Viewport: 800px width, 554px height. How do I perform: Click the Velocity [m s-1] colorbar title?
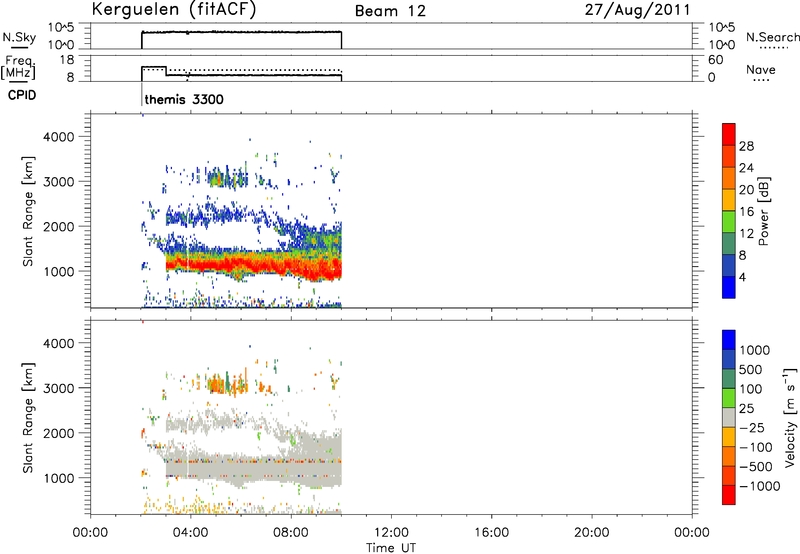pyautogui.click(x=790, y=417)
